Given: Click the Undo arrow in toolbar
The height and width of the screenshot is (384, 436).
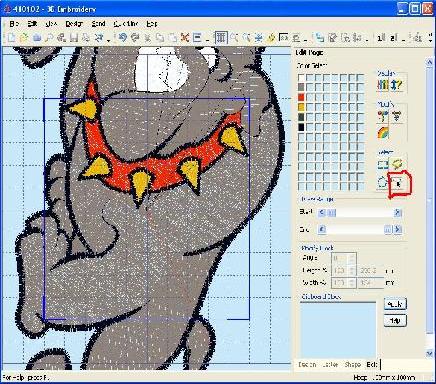Looking at the screenshot, I should [x=123, y=38].
